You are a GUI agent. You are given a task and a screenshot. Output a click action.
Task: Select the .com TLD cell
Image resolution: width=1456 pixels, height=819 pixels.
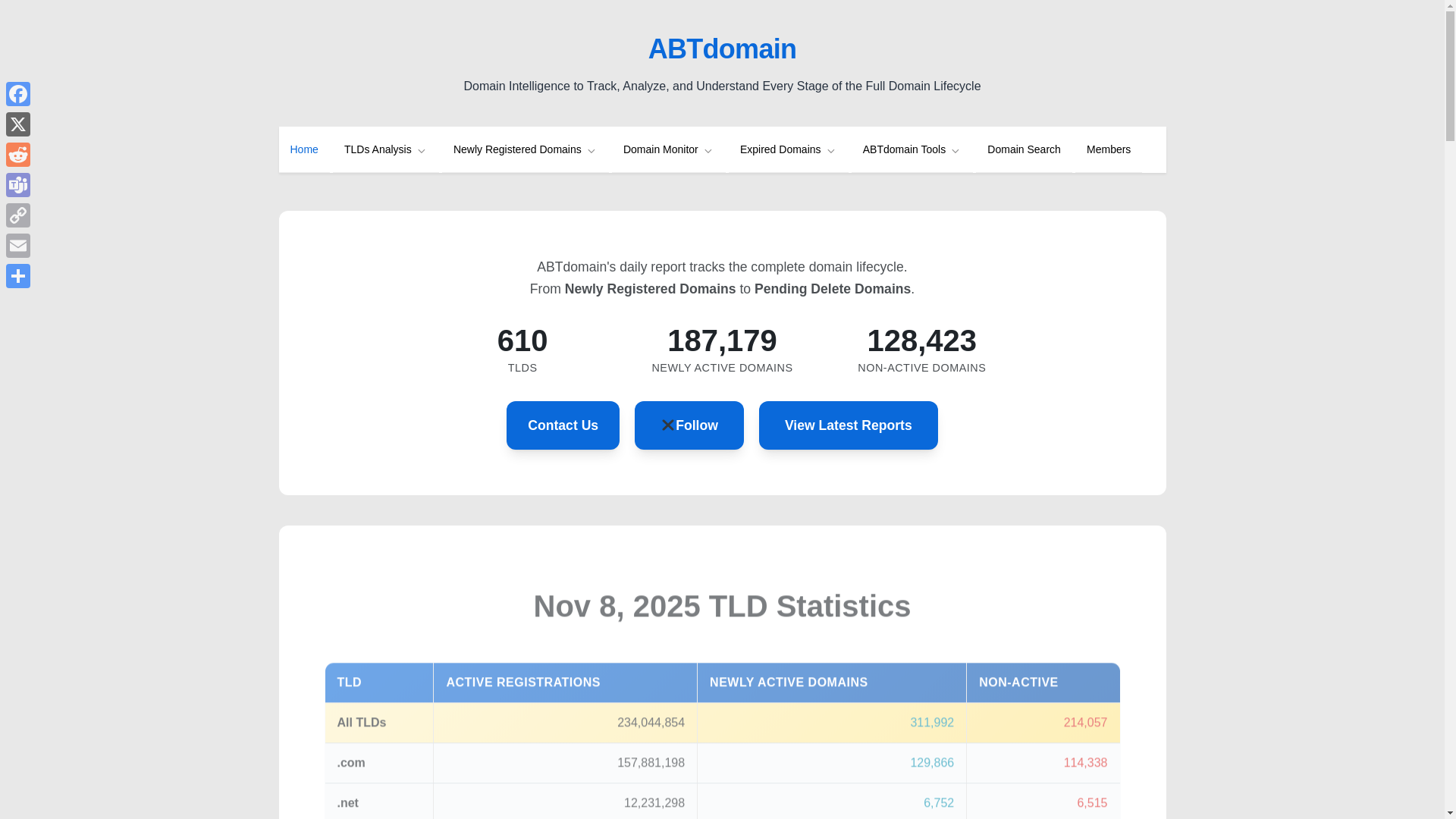tap(379, 763)
